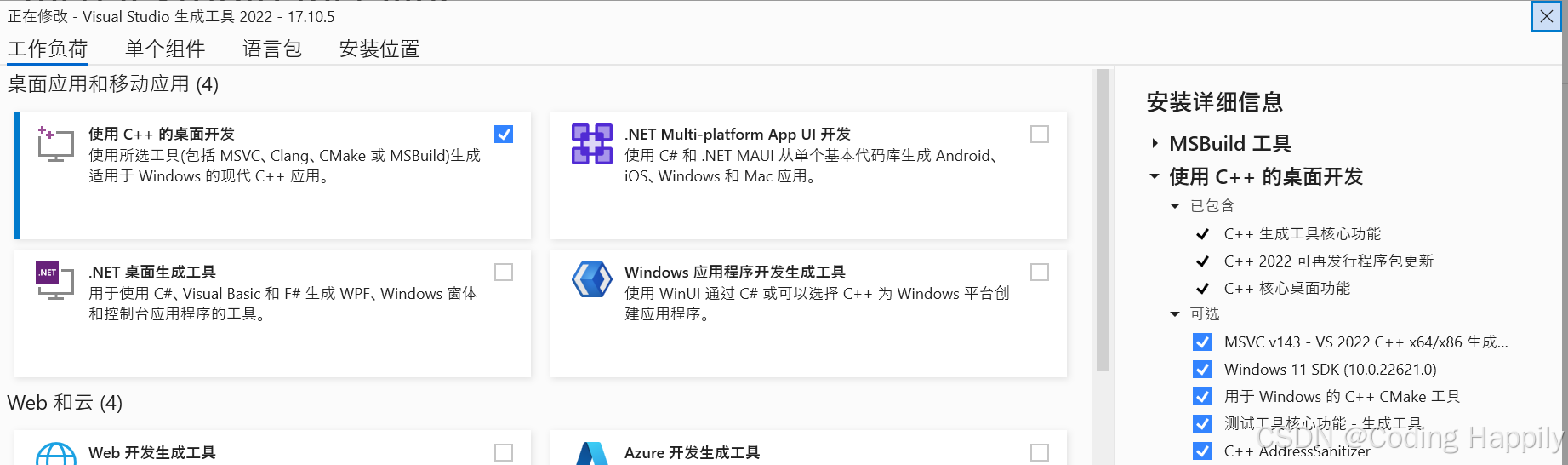
Task: Select the .NET Multi-platform App UI 开发 title
Action: point(738,135)
